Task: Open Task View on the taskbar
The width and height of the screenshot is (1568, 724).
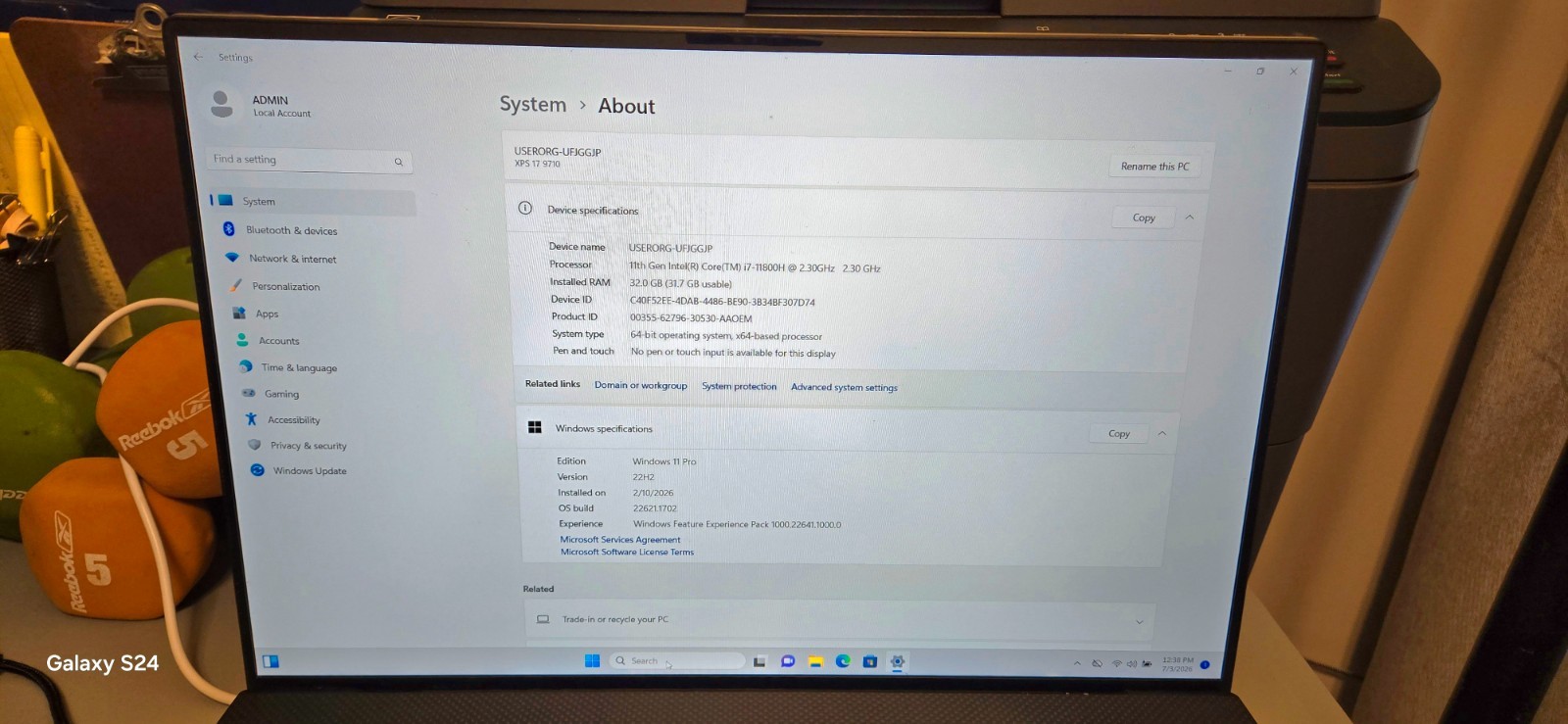Action: point(759,661)
